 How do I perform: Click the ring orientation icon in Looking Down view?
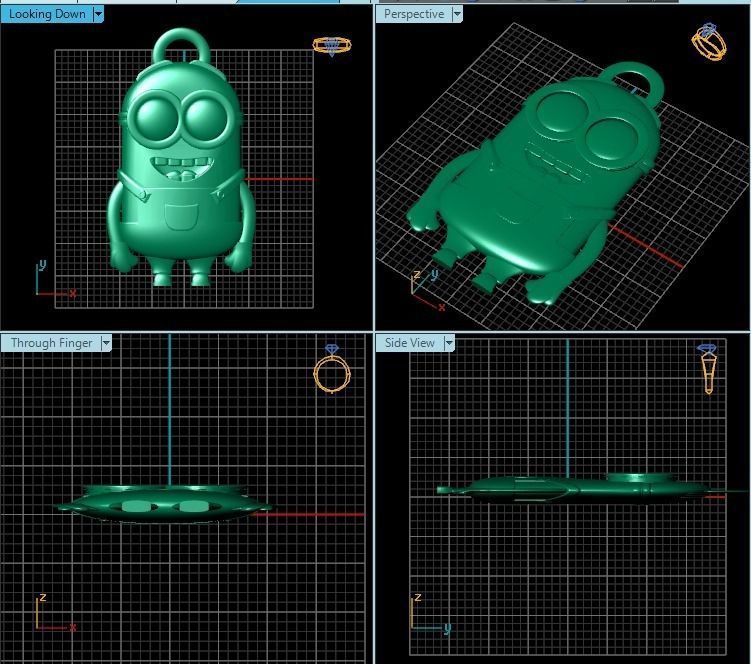(x=332, y=46)
